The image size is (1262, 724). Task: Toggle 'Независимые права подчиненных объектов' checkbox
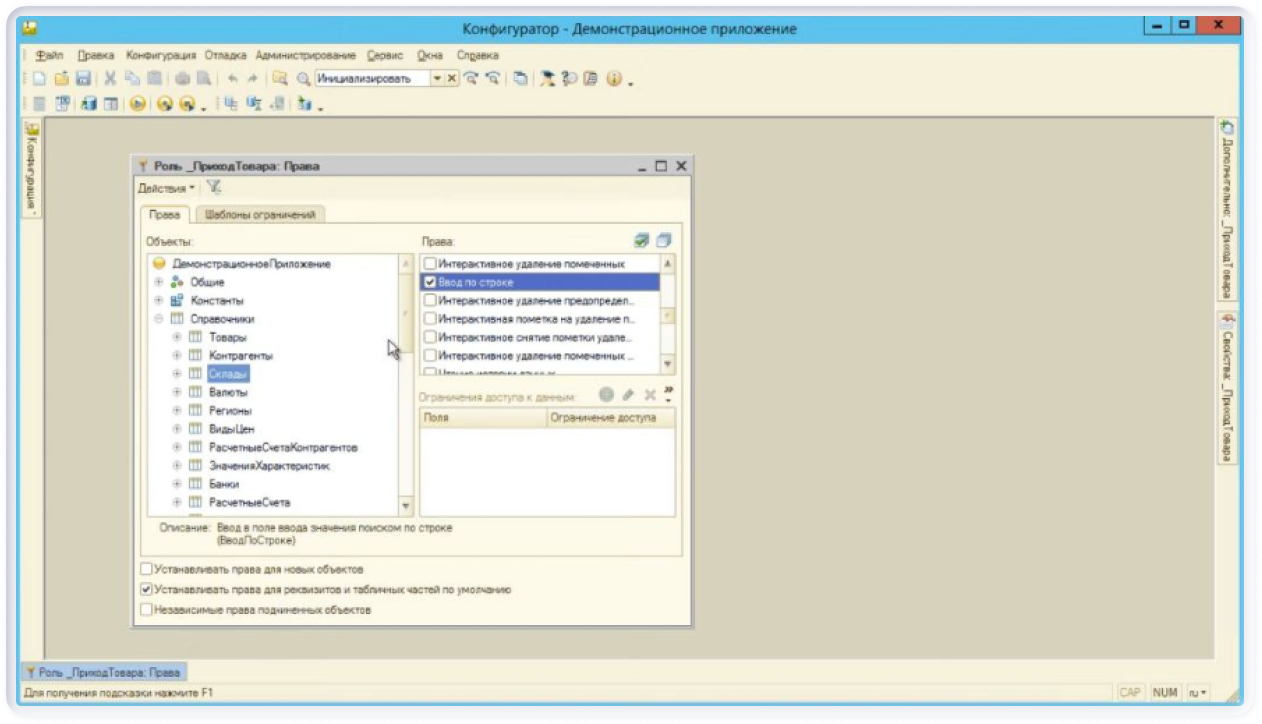147,609
